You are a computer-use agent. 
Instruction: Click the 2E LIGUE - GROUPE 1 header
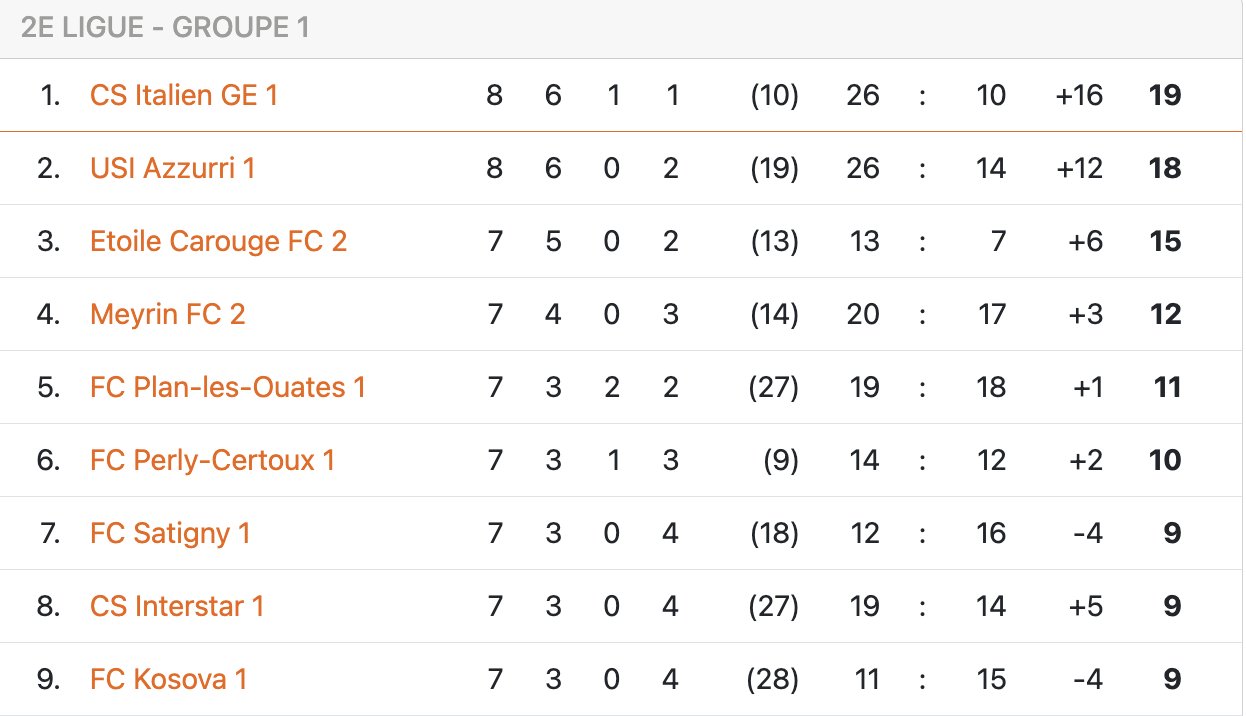click(x=165, y=28)
